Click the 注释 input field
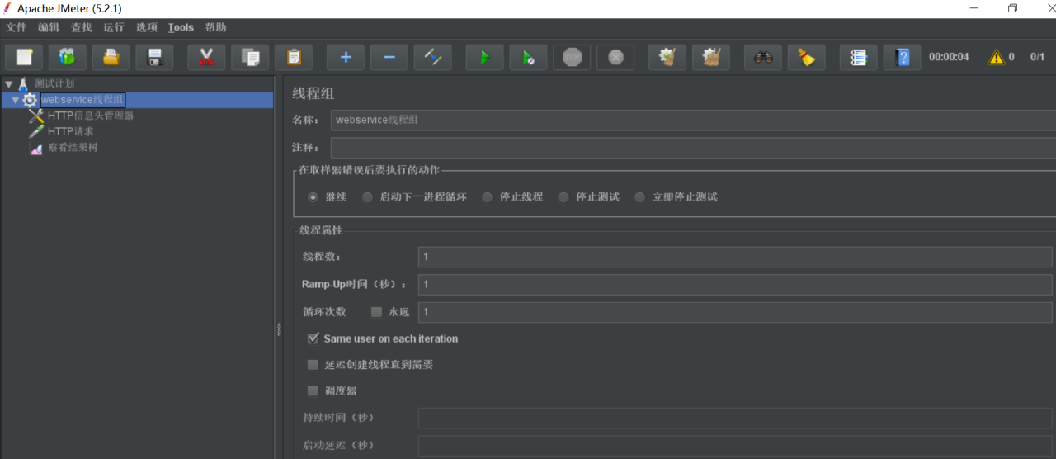The height and width of the screenshot is (459, 1056). click(694, 147)
